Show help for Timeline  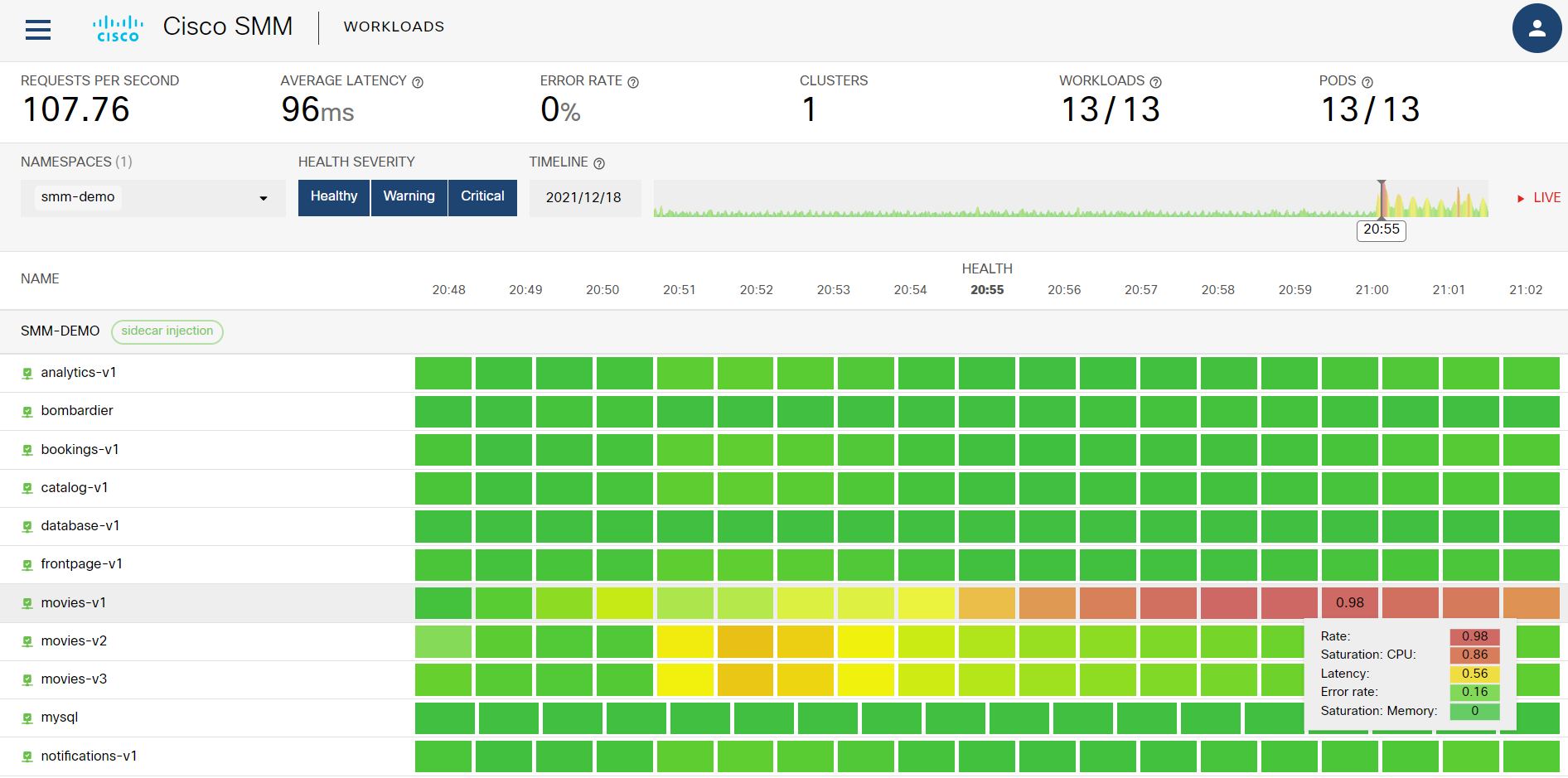[x=599, y=163]
